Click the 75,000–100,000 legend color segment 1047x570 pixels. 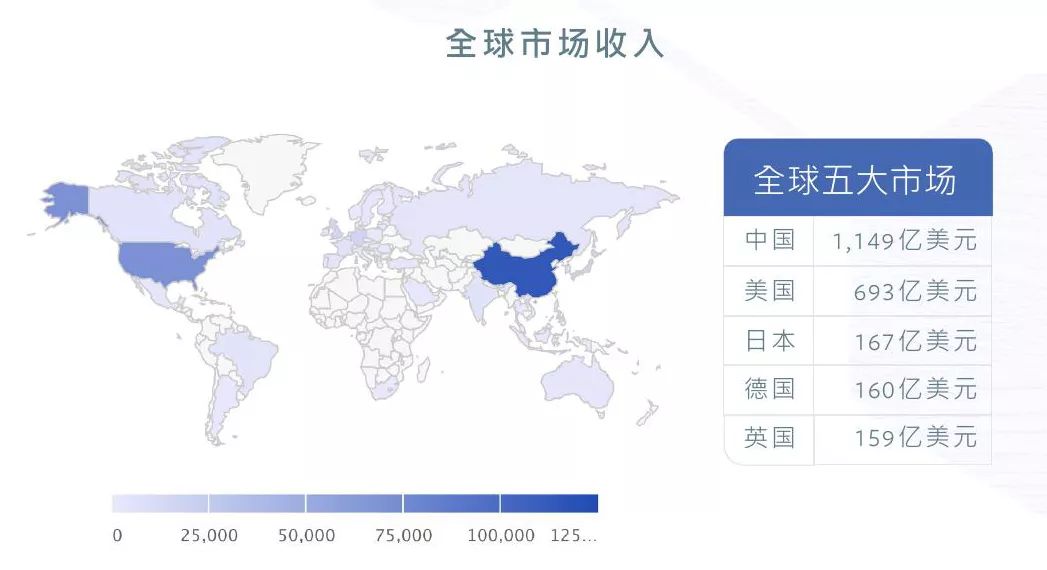451,503
